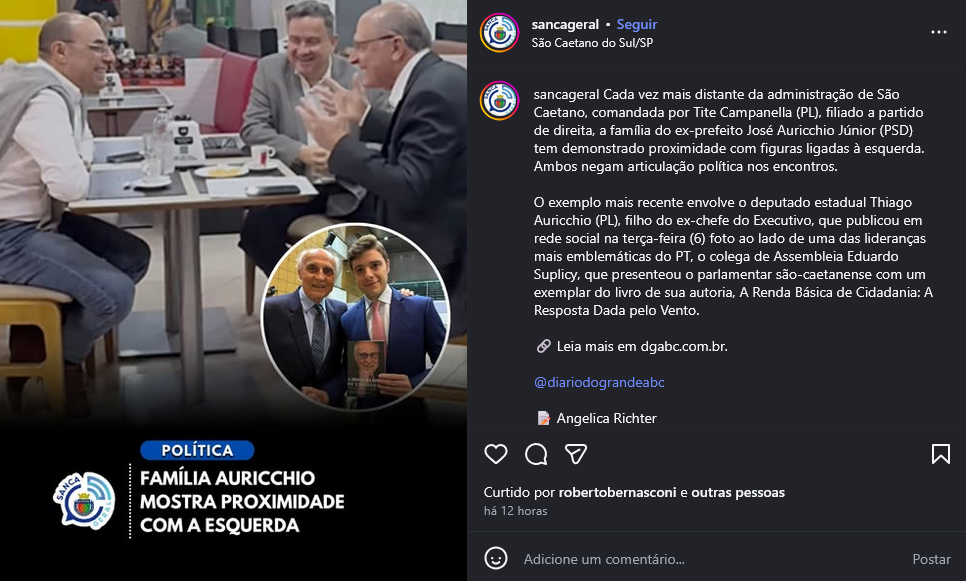
Task: Open sancageral username in caption text
Action: pyautogui.click(x=566, y=94)
